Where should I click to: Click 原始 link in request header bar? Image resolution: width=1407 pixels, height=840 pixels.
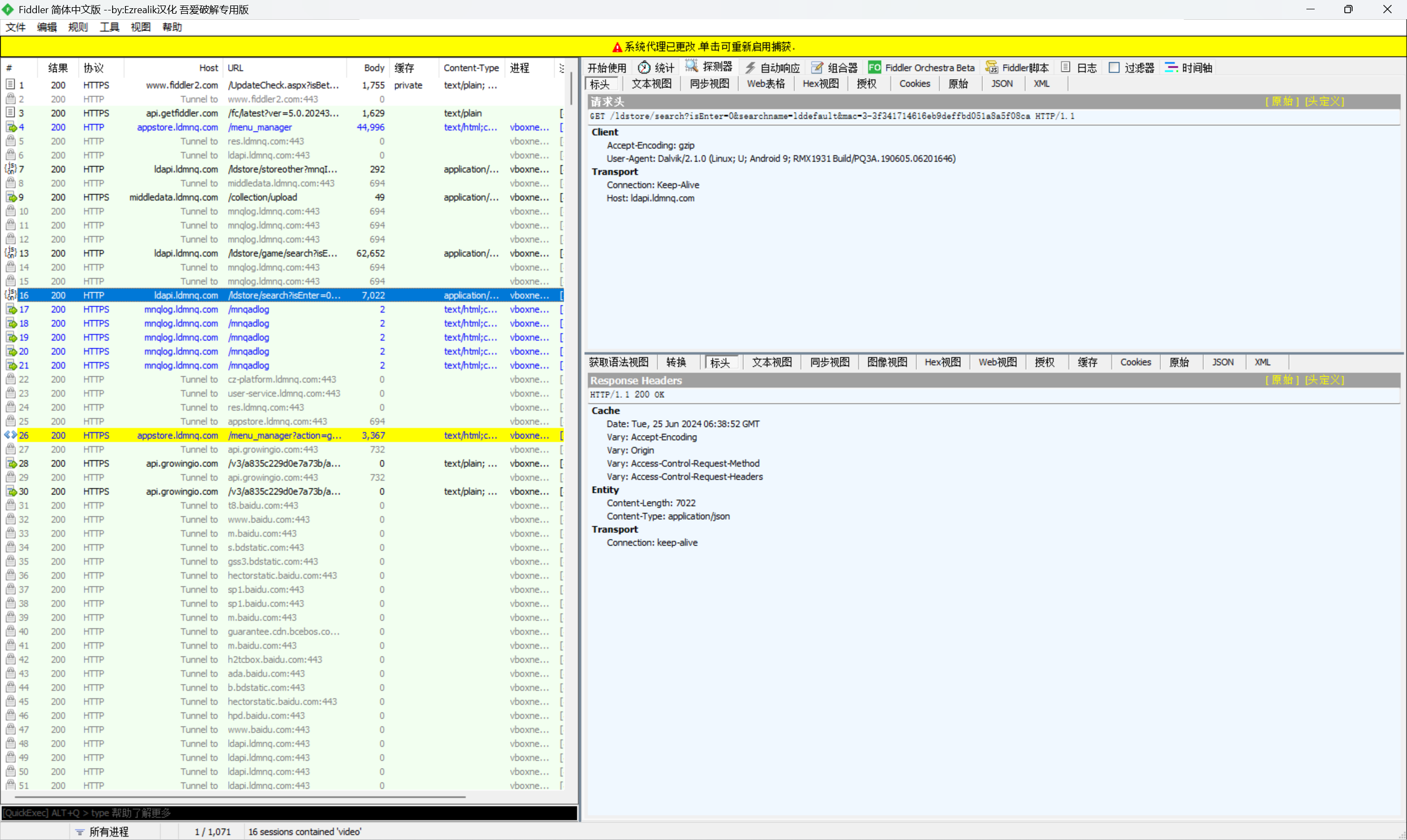(1282, 101)
